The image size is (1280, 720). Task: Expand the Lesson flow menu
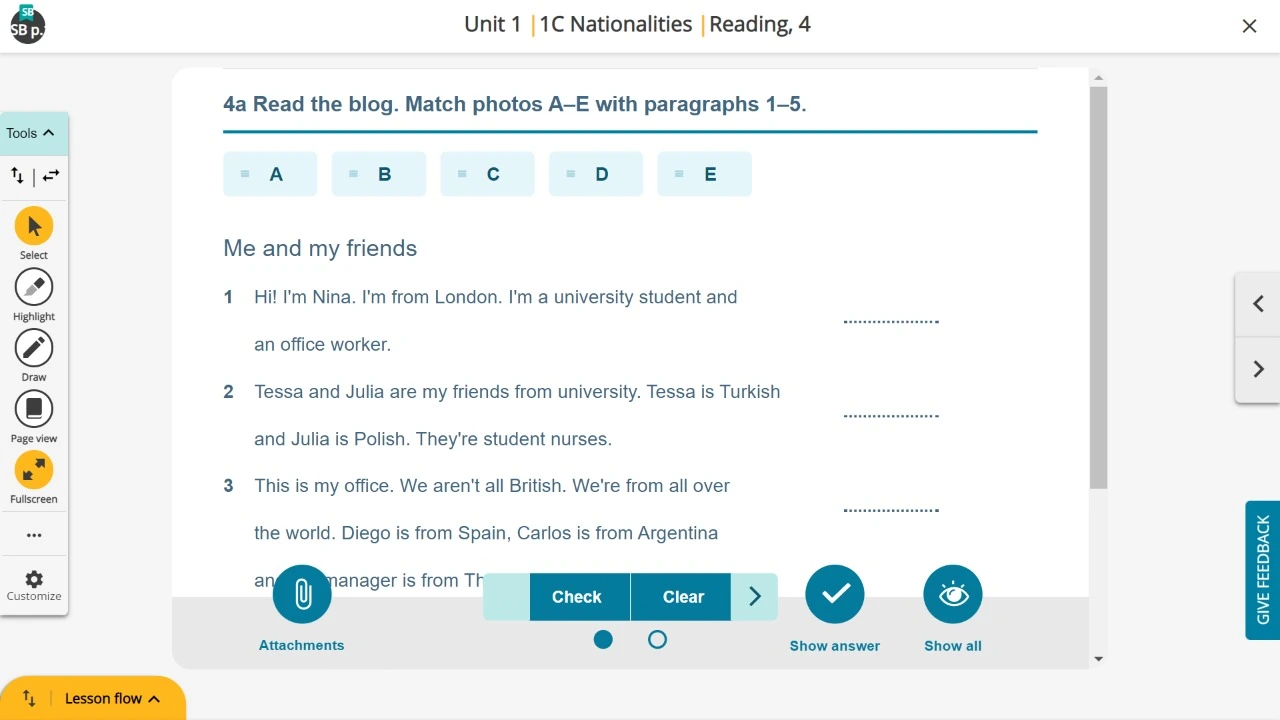[x=110, y=698]
